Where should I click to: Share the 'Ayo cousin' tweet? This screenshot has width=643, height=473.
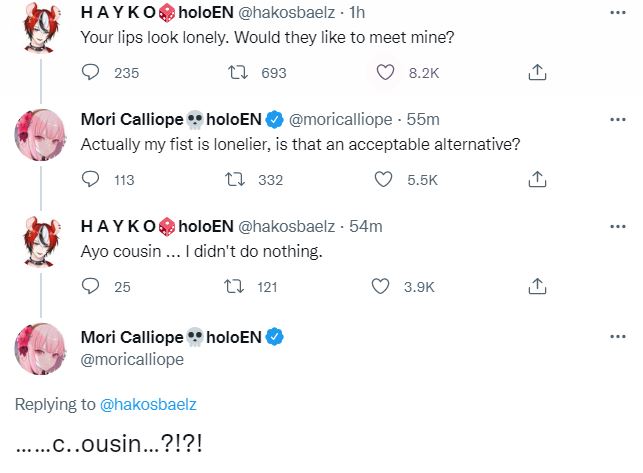(537, 287)
